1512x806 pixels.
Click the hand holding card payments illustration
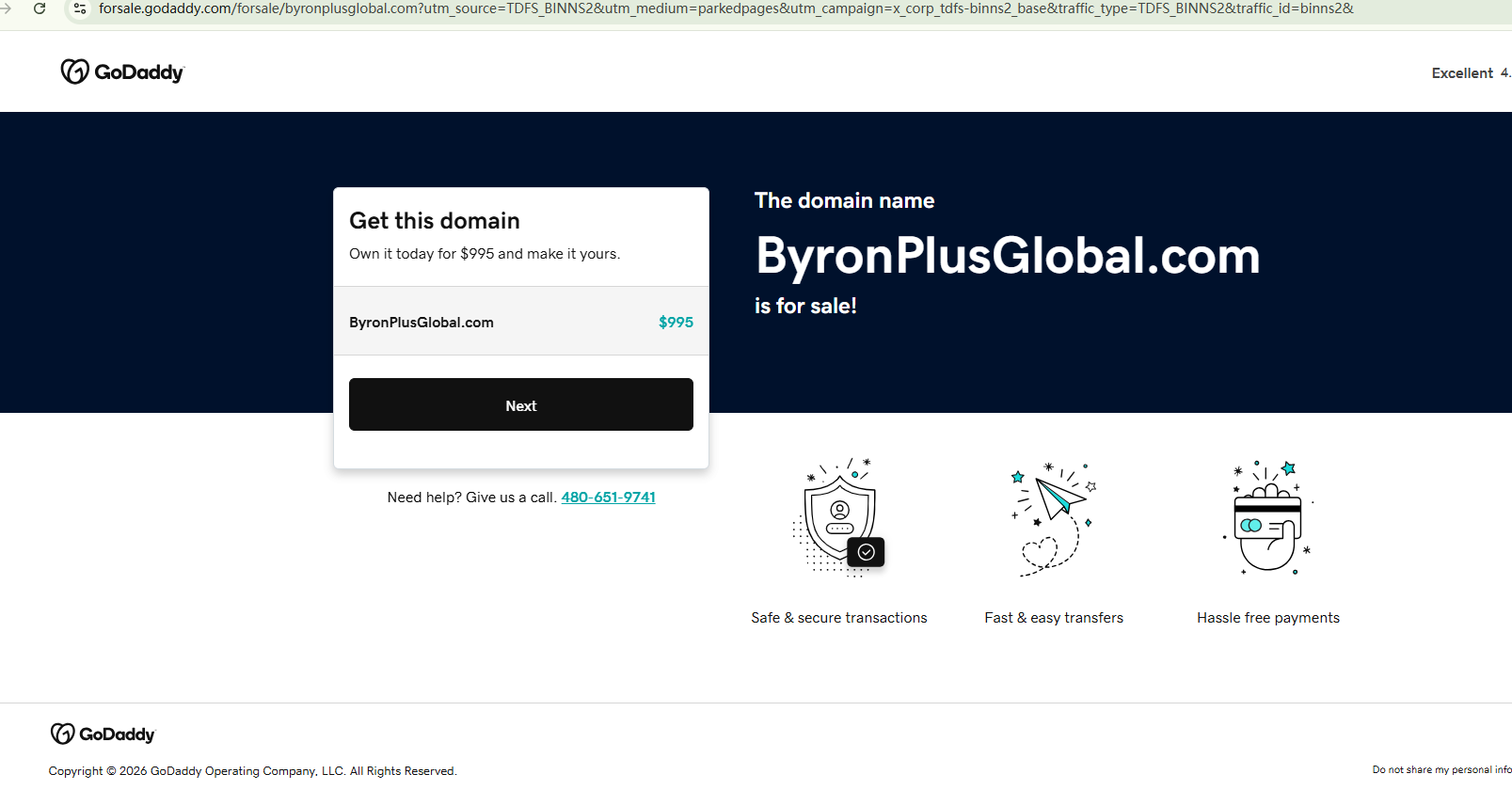[x=1268, y=517]
